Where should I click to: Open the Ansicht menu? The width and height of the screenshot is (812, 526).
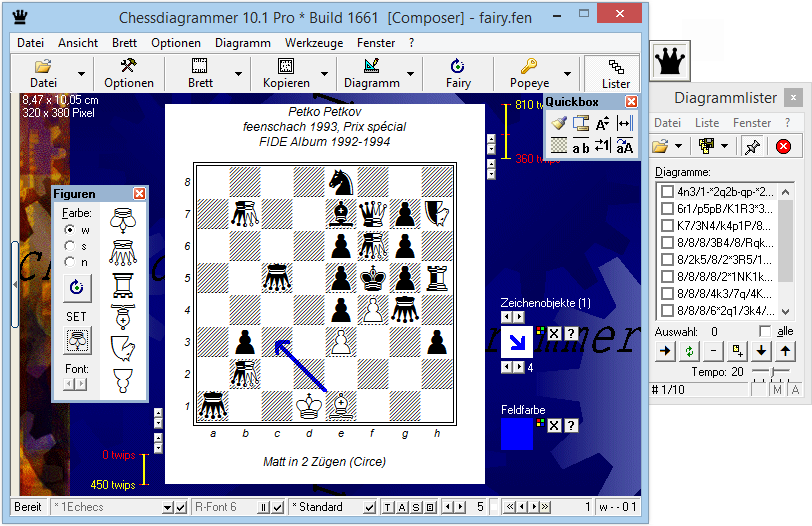[x=78, y=43]
